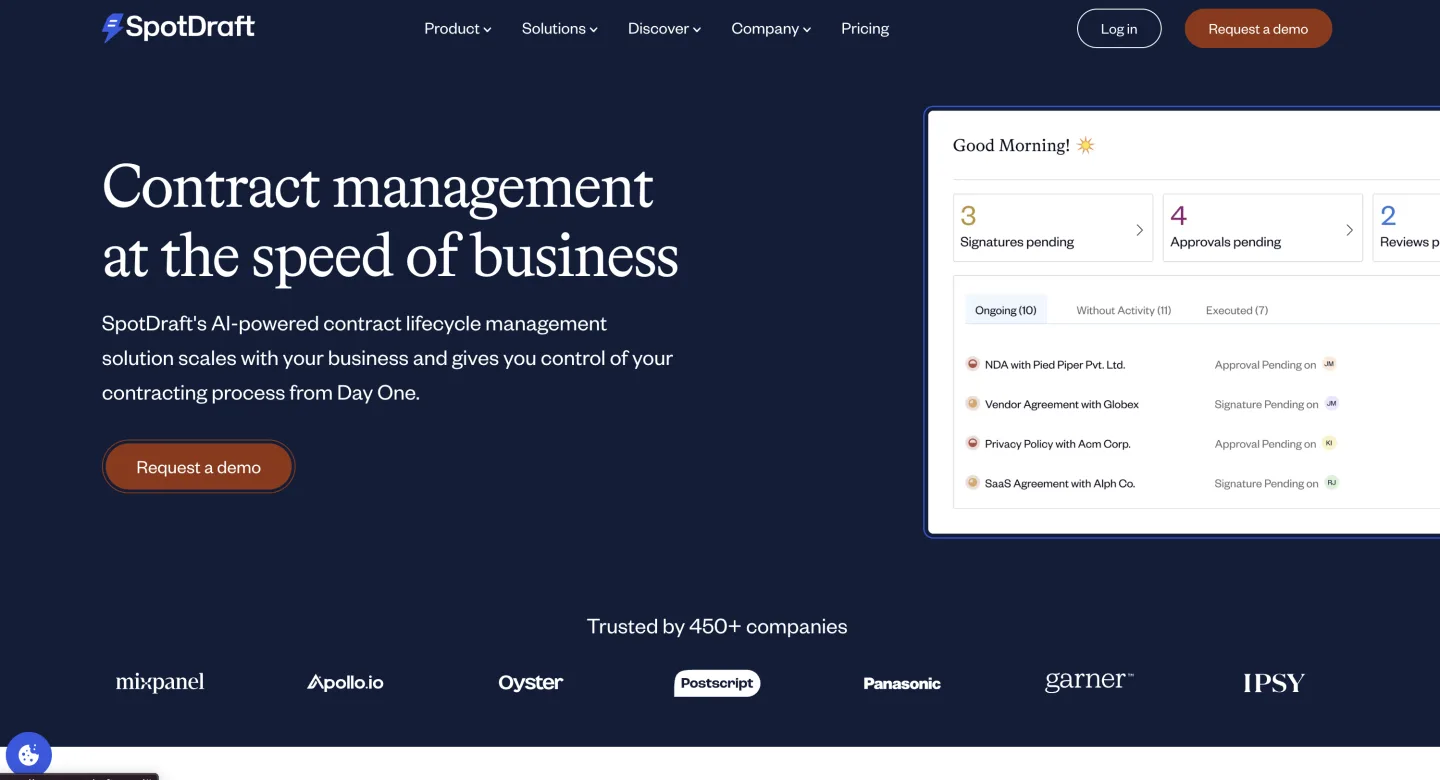The image size is (1440, 780).
Task: Click the IPSY company logo
Action: [1274, 683]
